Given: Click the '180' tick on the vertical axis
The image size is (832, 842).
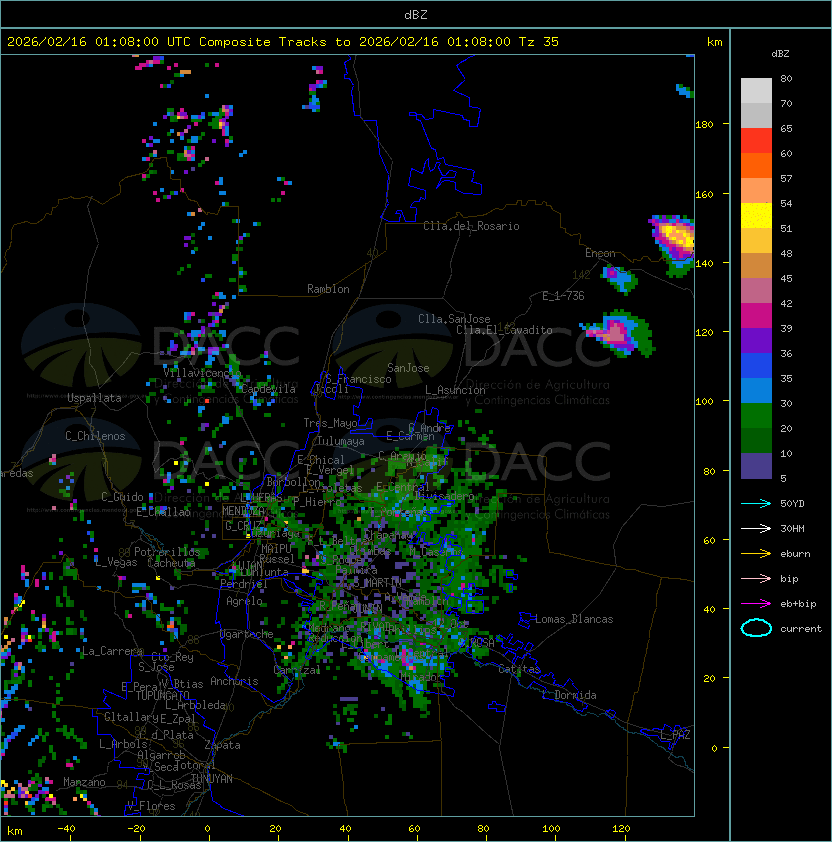Looking at the screenshot, I should pyautogui.click(x=704, y=125).
